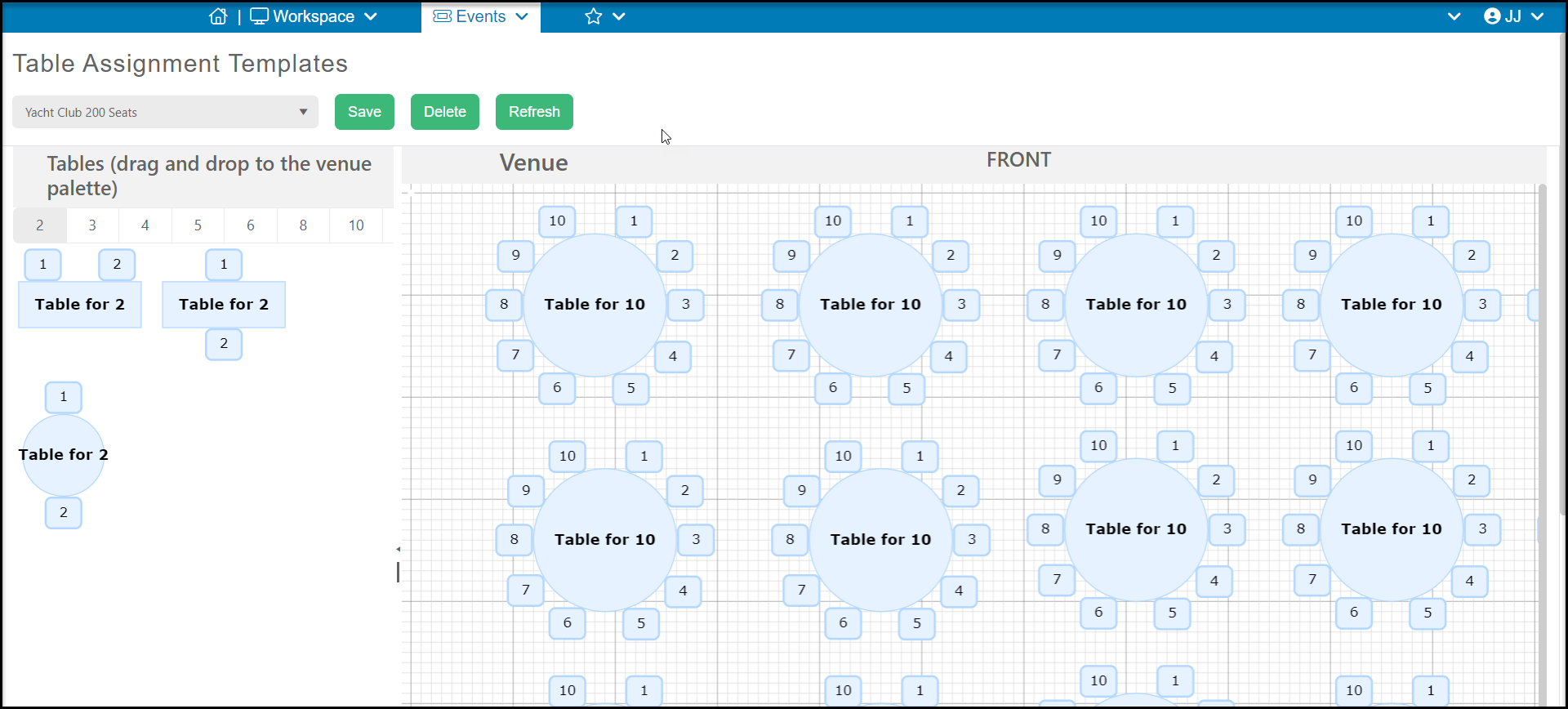Viewport: 1568px width, 709px height.
Task: Open the unlabeled chevron left of JJ
Action: click(x=1454, y=16)
